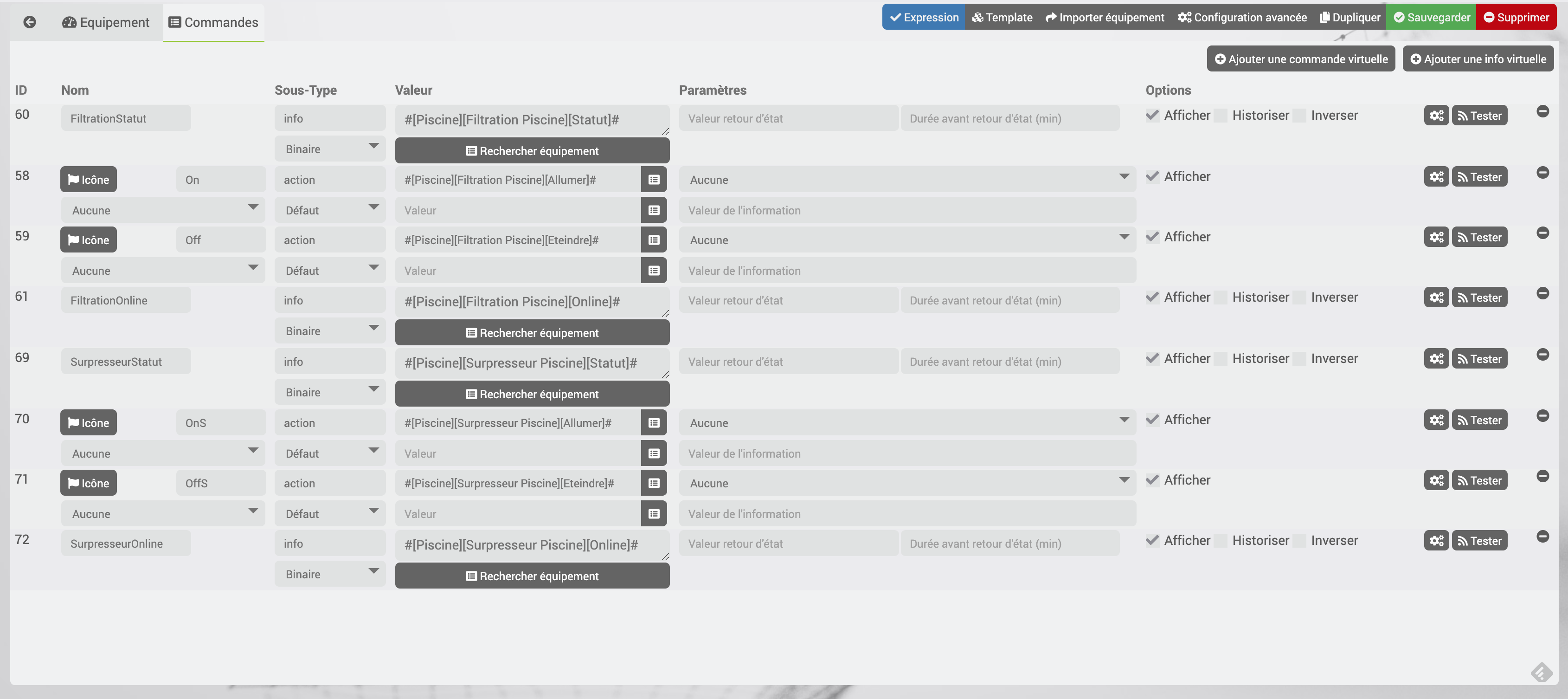
Task: Delete equipment with Supprimer
Action: tap(1516, 17)
